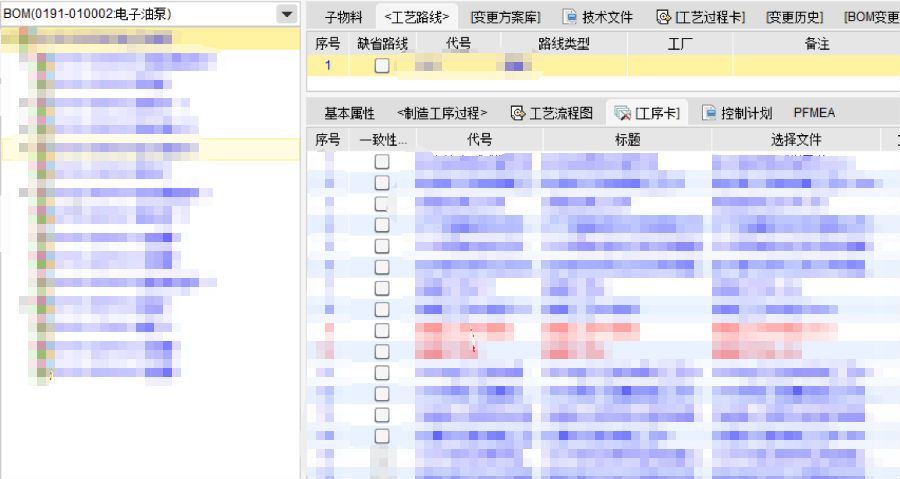Open the partially visible [BOM变更 tab

coord(871,17)
